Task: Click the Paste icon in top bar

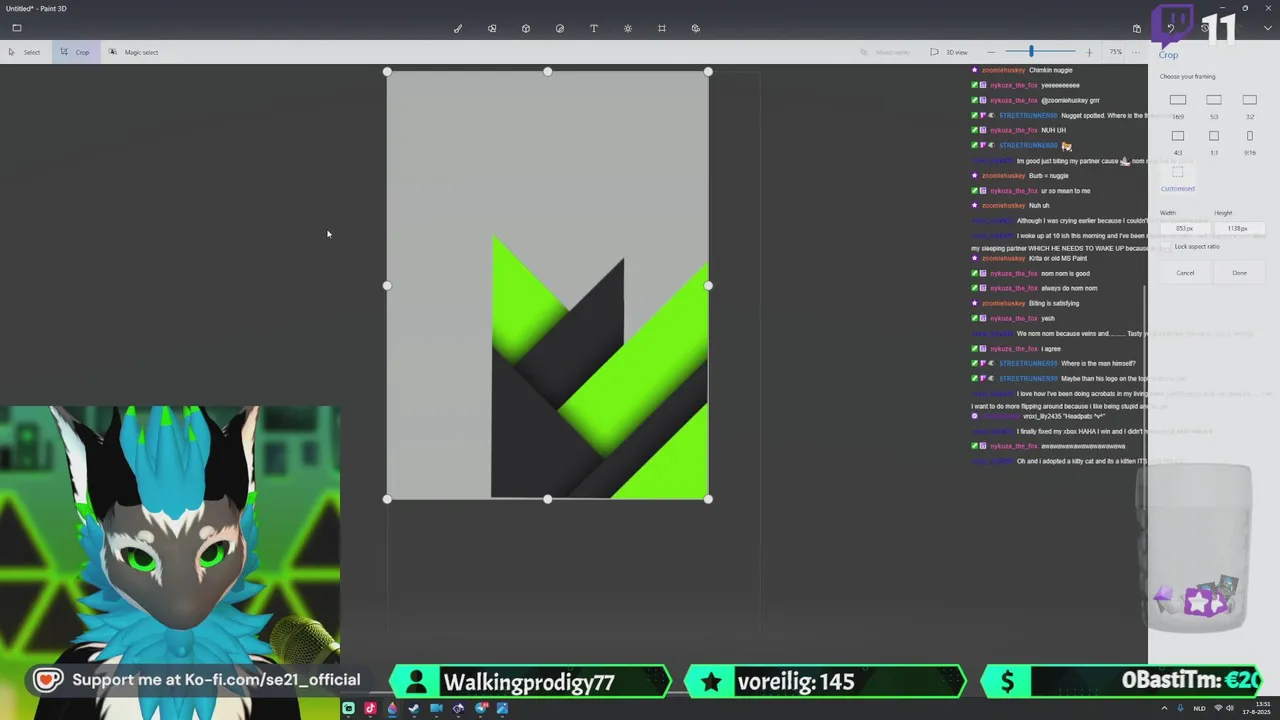Action: (x=1137, y=28)
